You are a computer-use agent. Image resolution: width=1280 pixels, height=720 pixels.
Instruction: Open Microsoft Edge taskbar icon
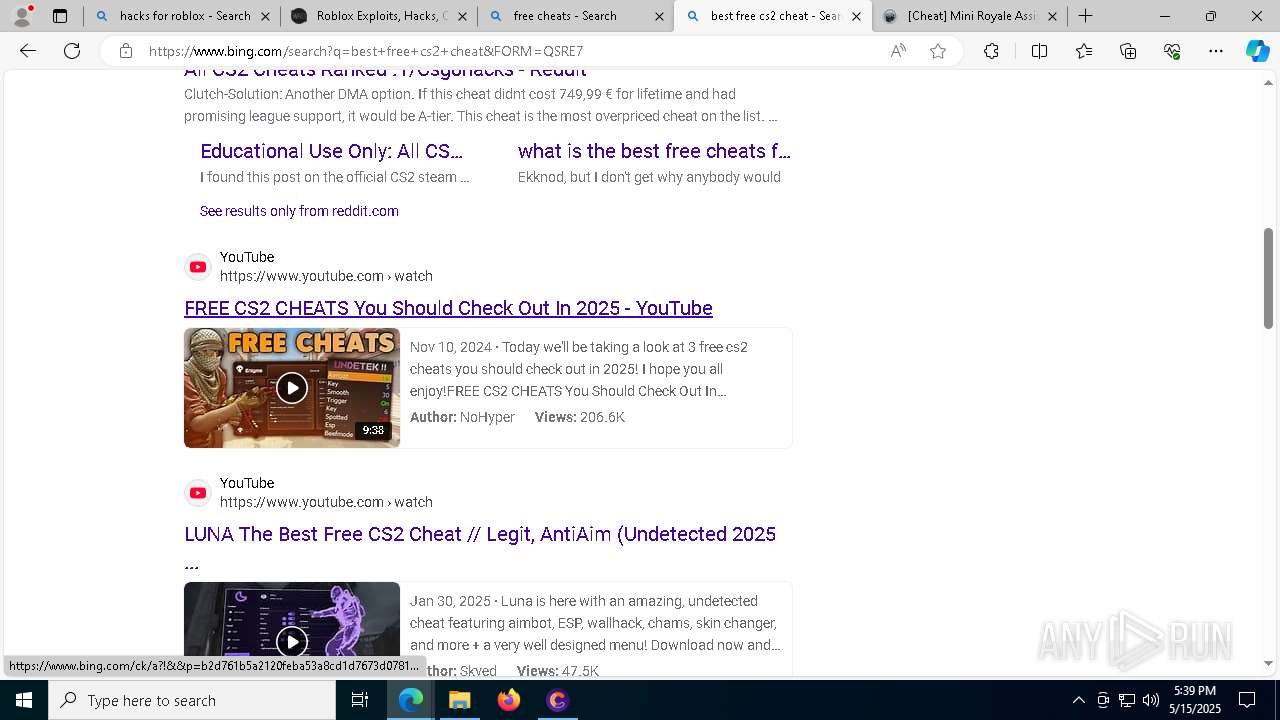pos(411,700)
